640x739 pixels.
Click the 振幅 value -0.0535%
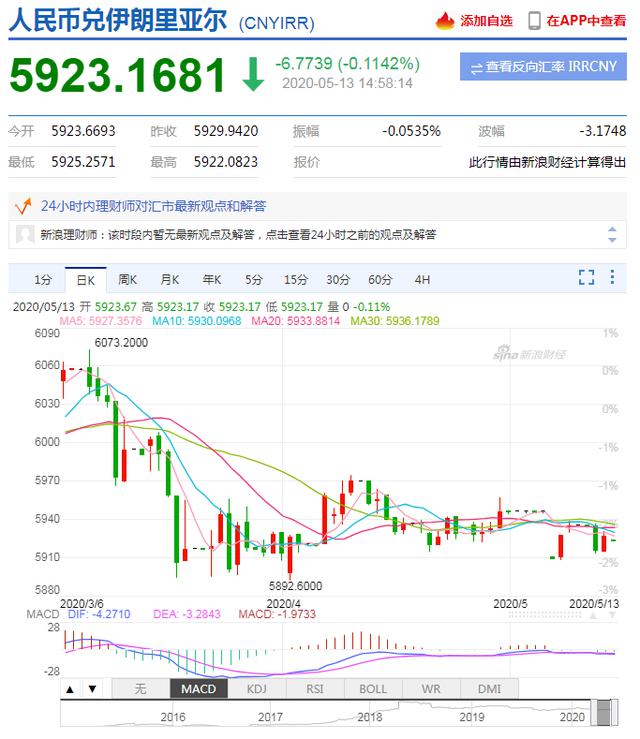tap(411, 131)
